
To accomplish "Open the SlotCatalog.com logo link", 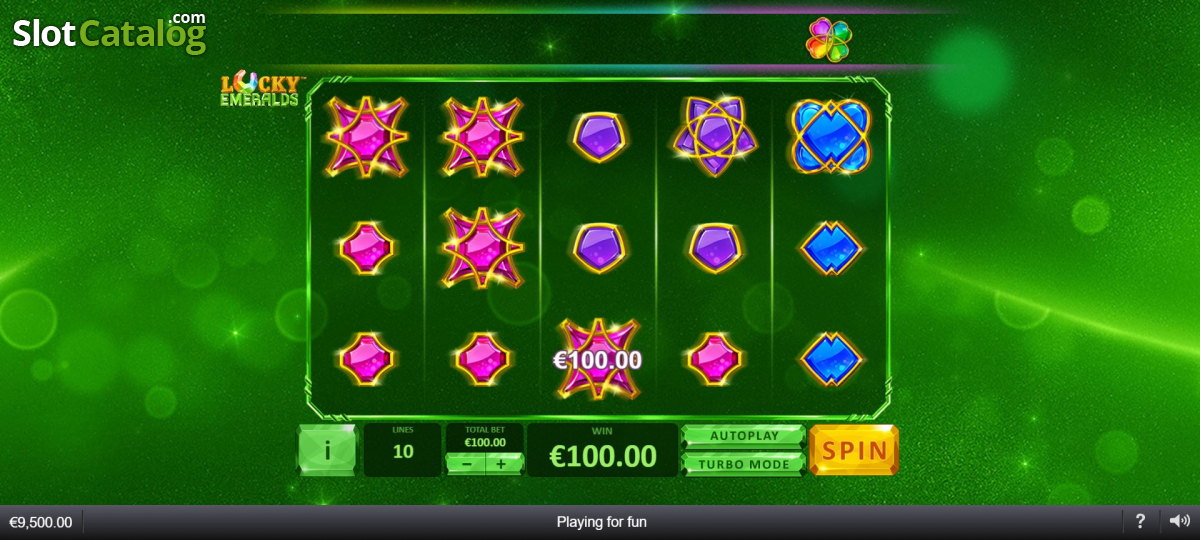I will click(x=110, y=32).
